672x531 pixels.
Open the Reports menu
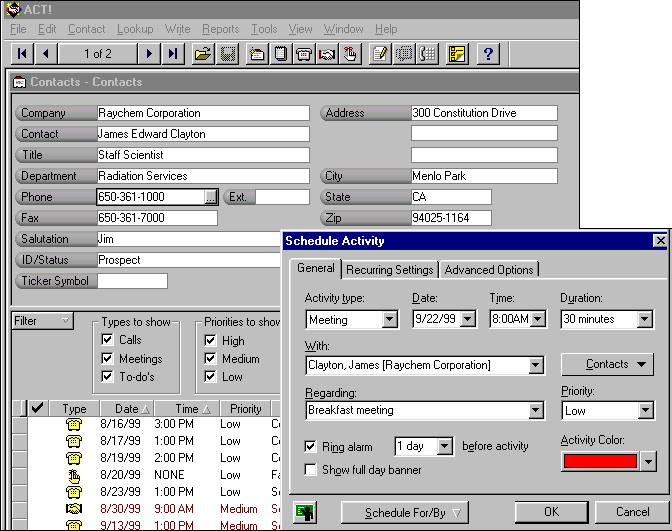coord(221,29)
